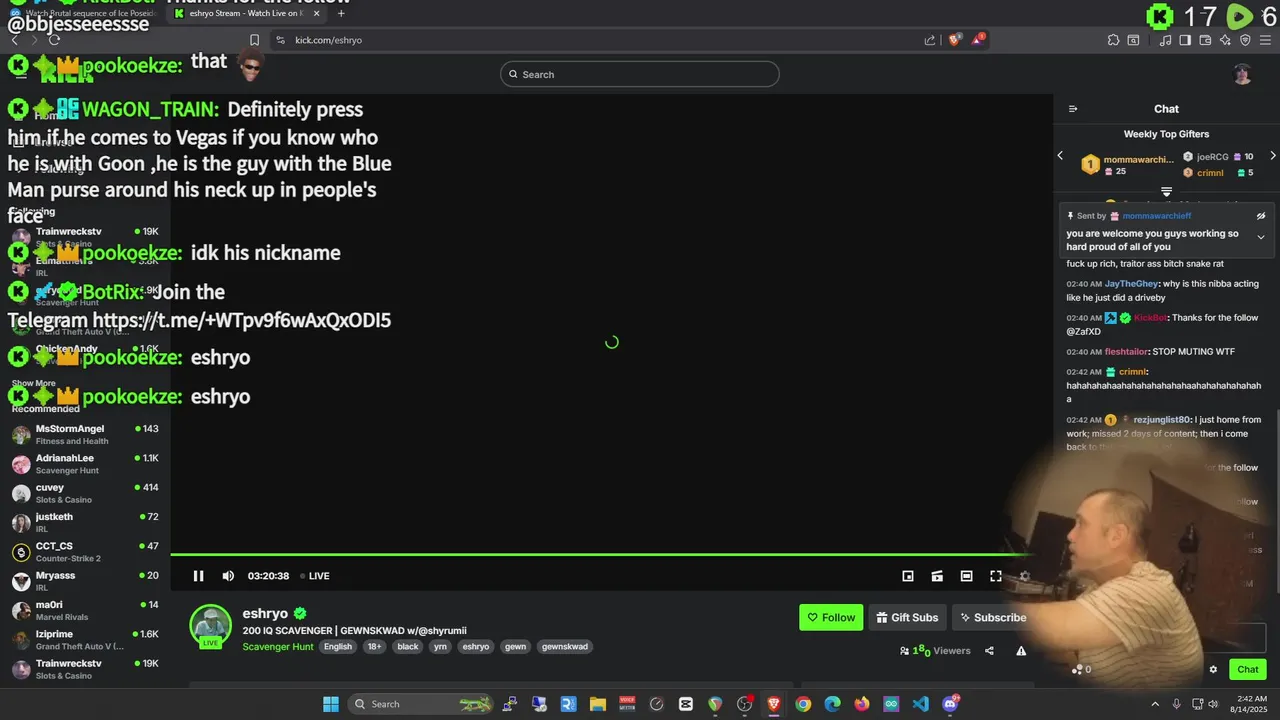The image size is (1280, 720).
Task: Bookmark this page icon in address bar
Action: click(x=254, y=40)
